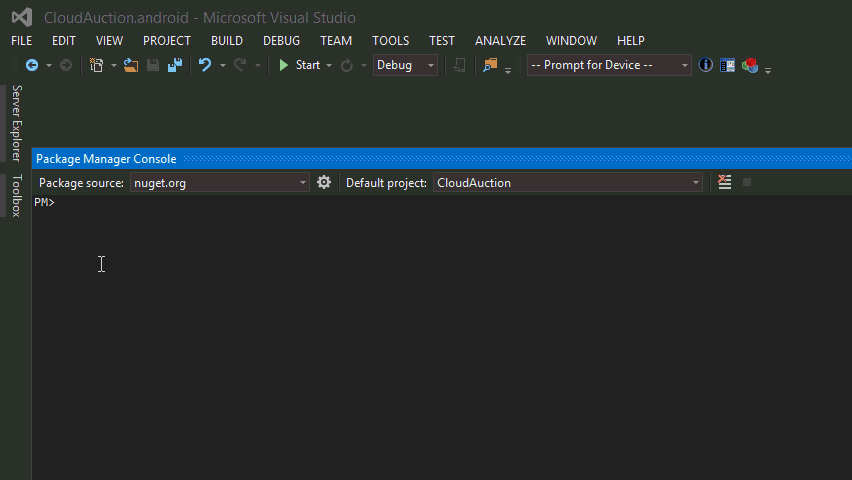This screenshot has height=480, width=852.
Task: Open the VIEW menu
Action: pyautogui.click(x=109, y=41)
